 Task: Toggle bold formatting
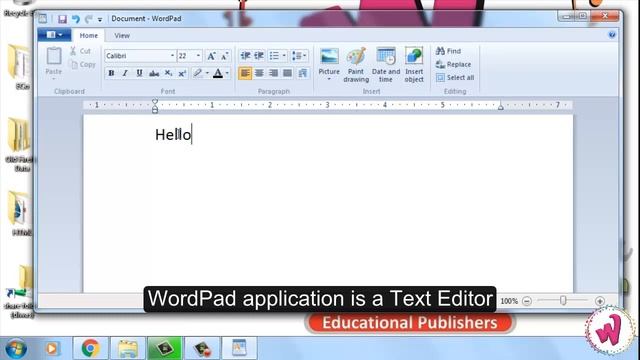(x=111, y=73)
